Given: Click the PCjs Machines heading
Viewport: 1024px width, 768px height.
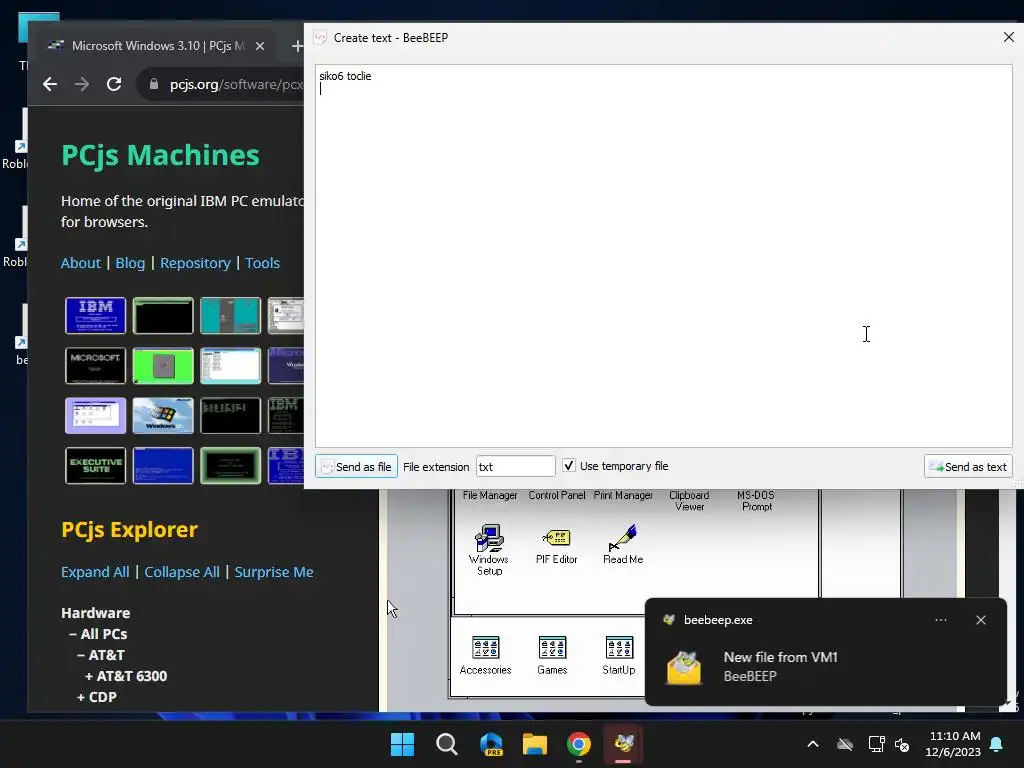Looking at the screenshot, I should coord(160,155).
